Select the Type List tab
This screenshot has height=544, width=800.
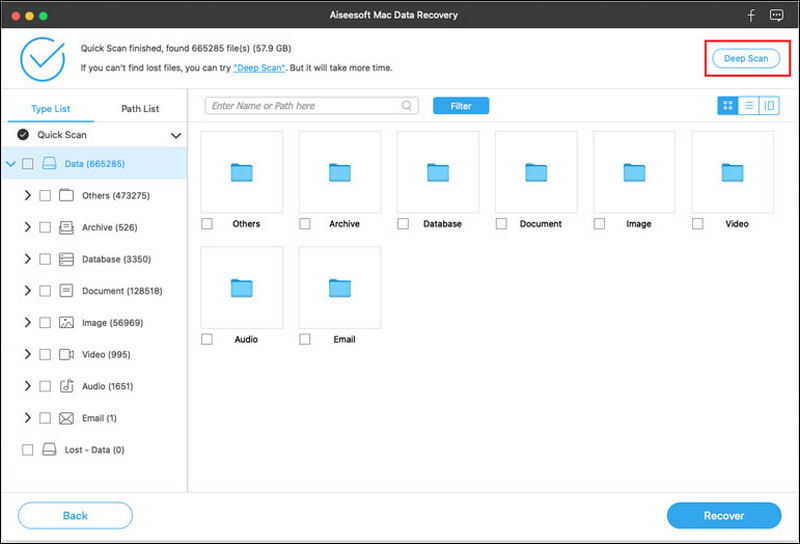[51, 108]
